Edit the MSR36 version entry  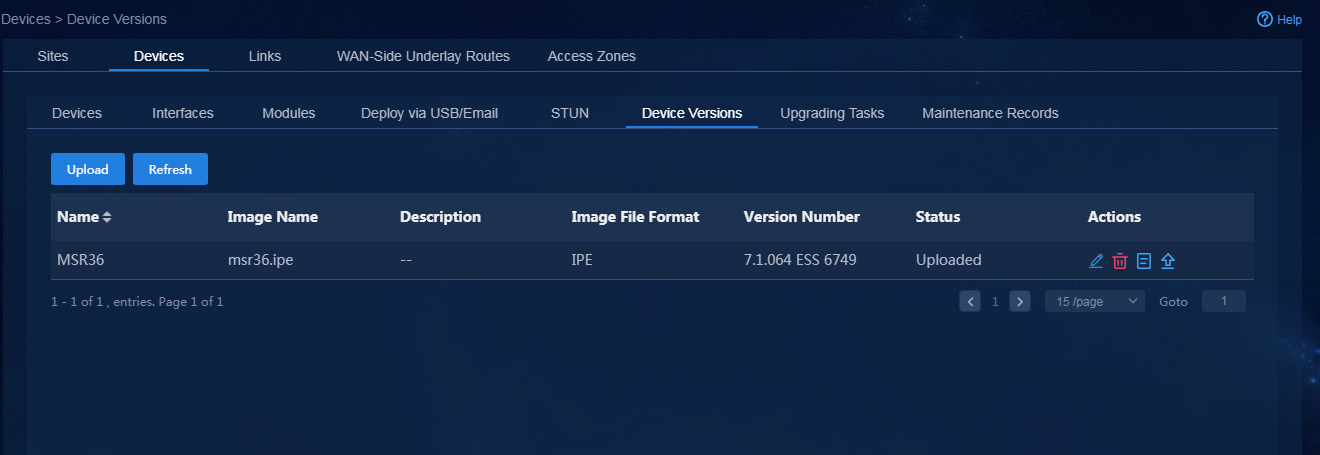(1096, 261)
